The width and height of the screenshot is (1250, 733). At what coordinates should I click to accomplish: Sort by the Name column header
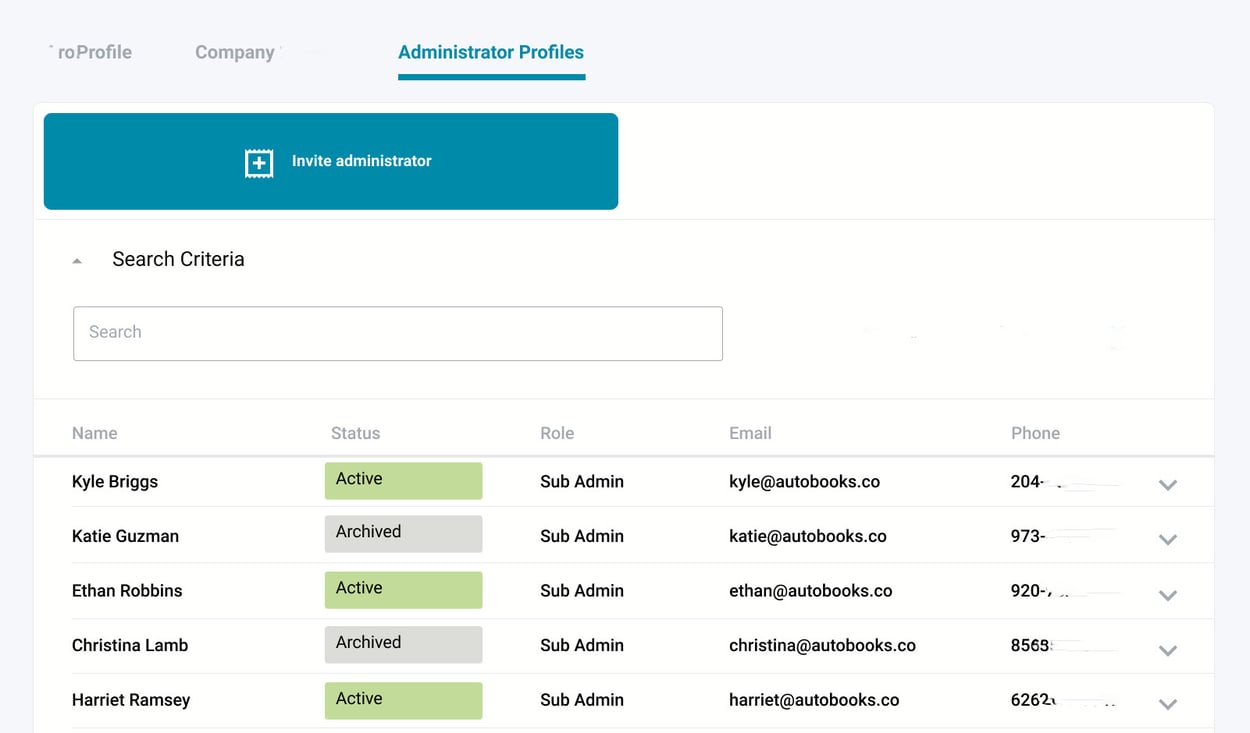point(94,433)
